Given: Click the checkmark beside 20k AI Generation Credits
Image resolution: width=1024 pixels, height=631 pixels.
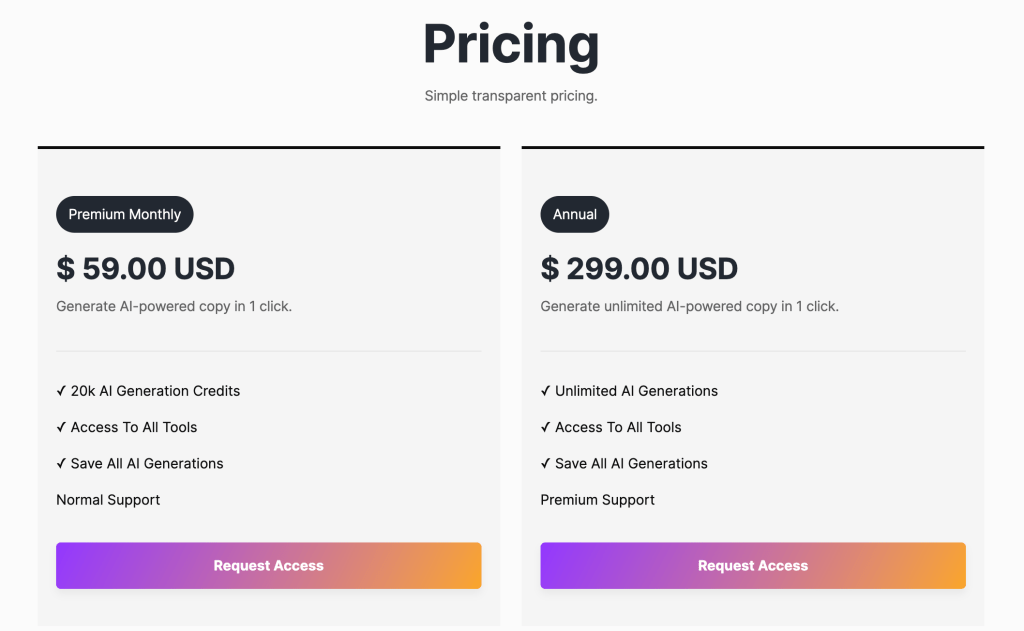Looking at the screenshot, I should pos(61,391).
